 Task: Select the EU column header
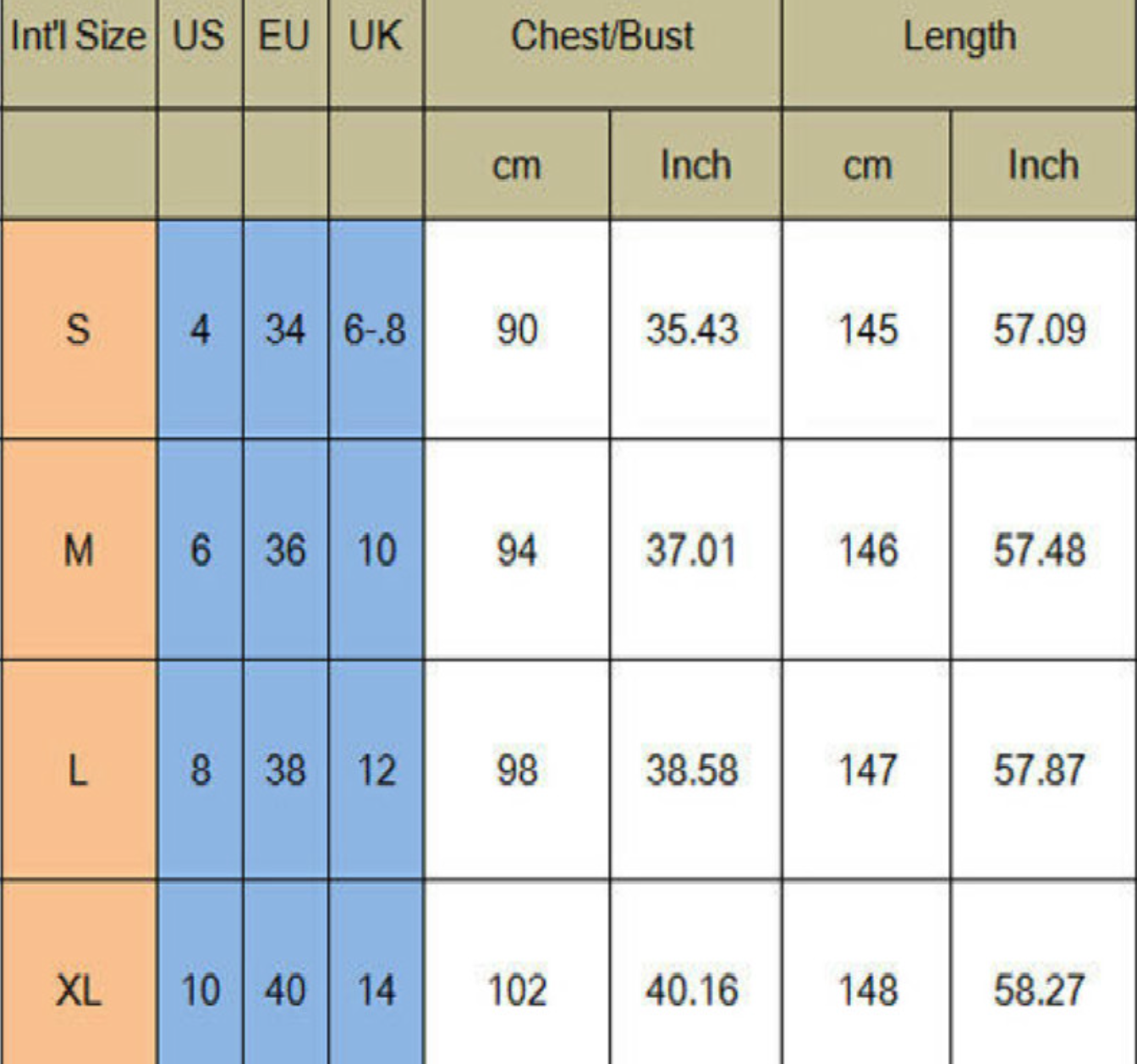click(x=284, y=37)
